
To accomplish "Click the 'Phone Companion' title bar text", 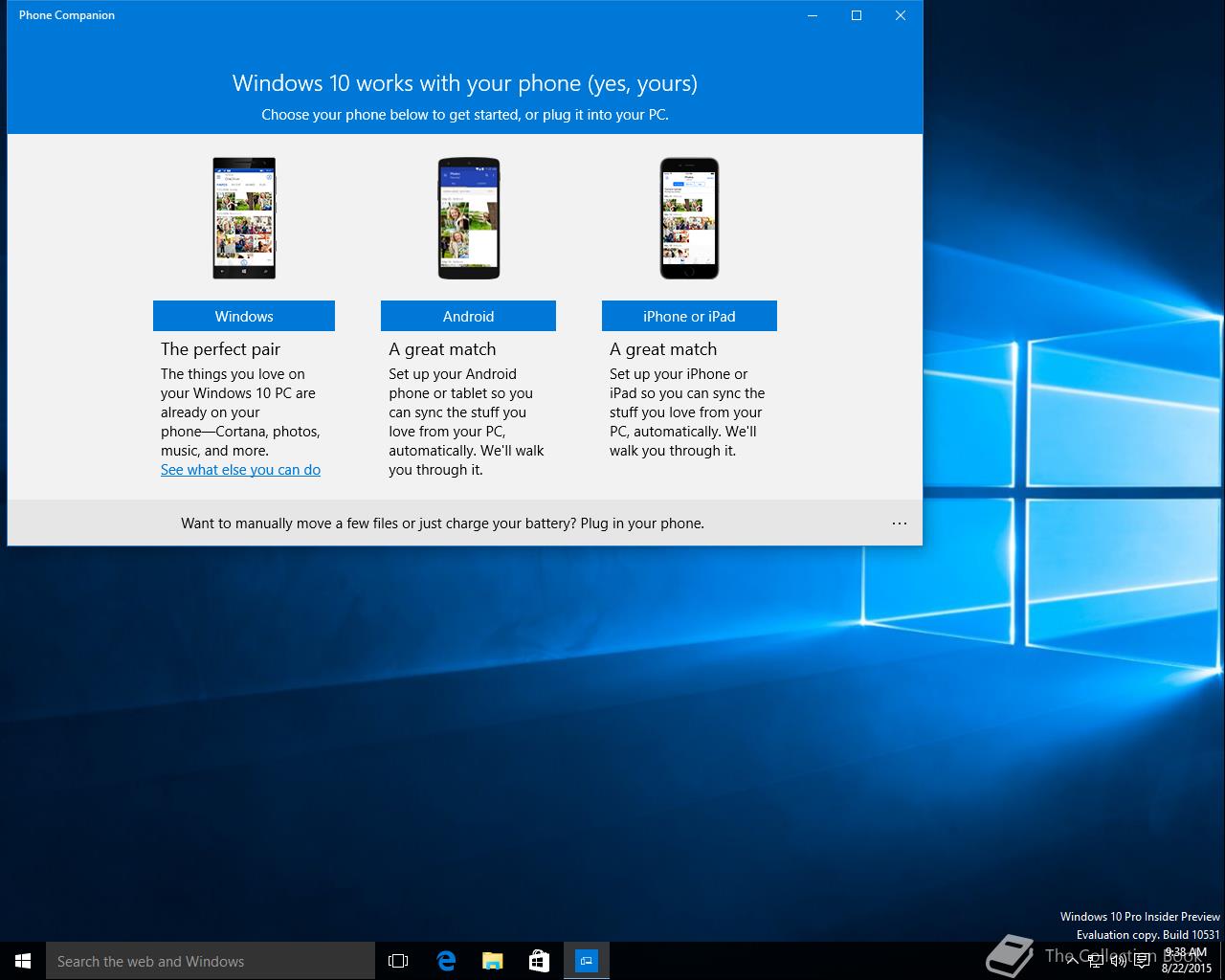I will pos(67,15).
